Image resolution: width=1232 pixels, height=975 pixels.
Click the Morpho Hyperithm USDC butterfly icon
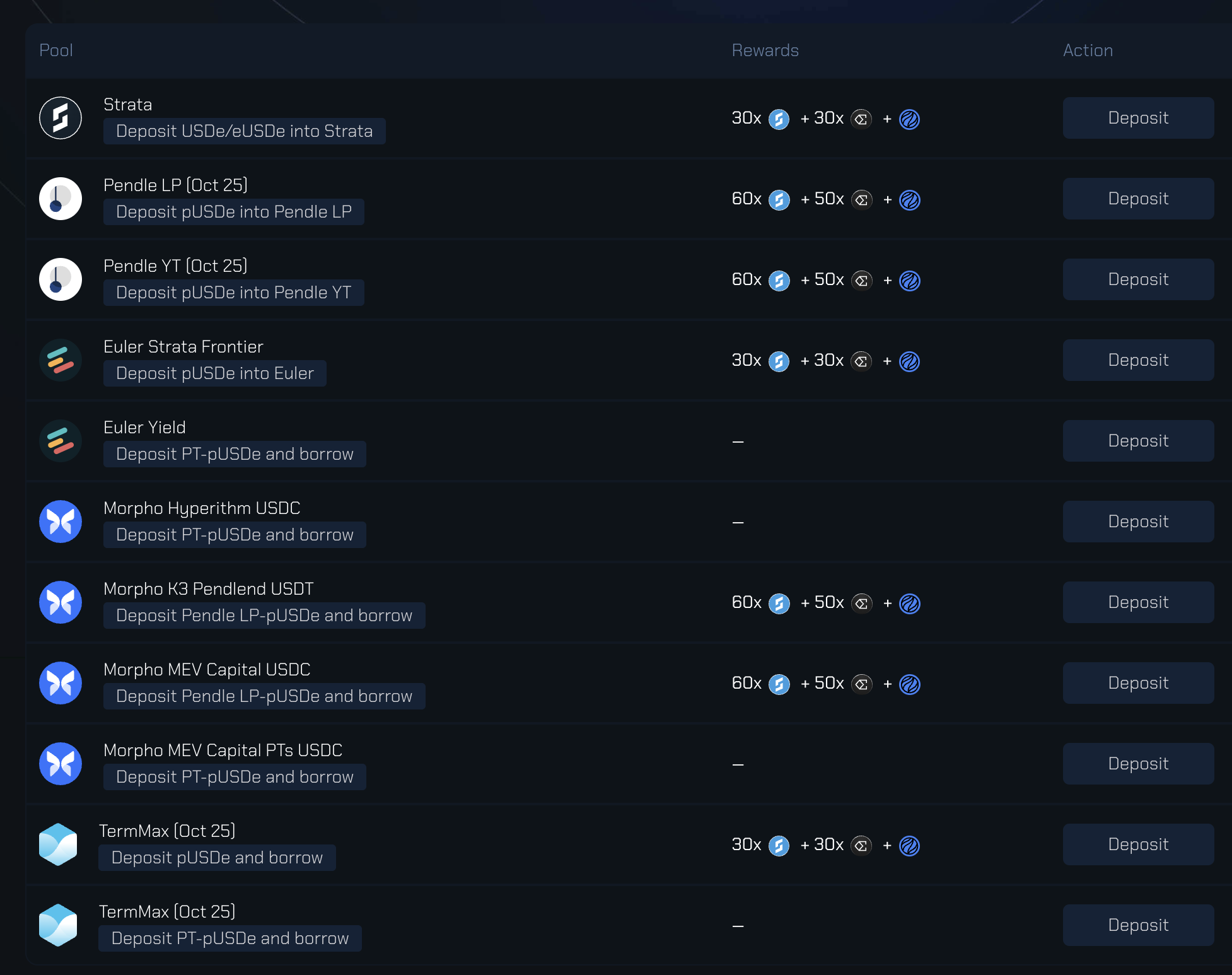61,522
